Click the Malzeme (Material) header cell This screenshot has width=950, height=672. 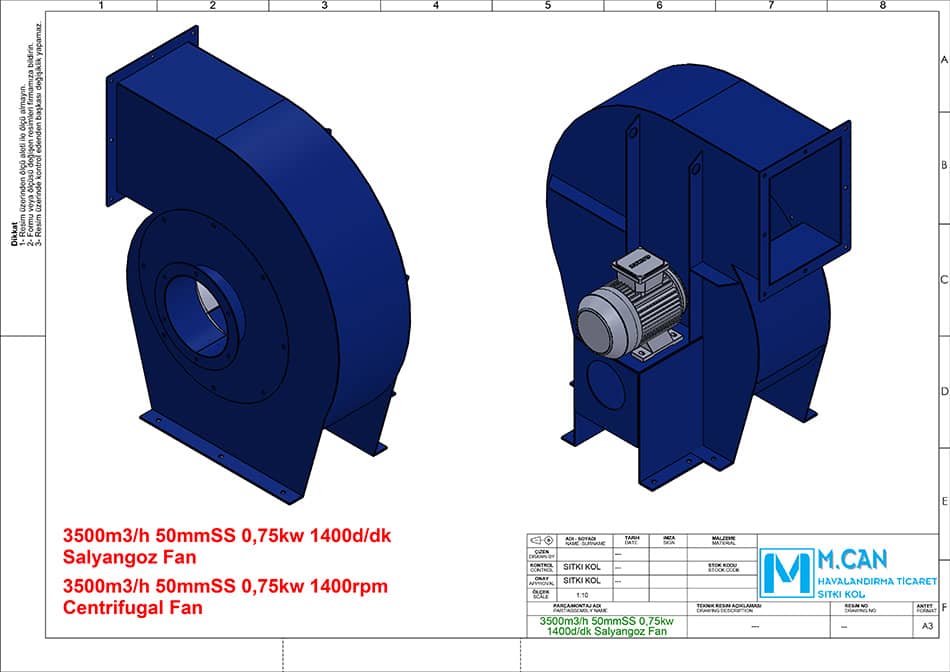724,540
